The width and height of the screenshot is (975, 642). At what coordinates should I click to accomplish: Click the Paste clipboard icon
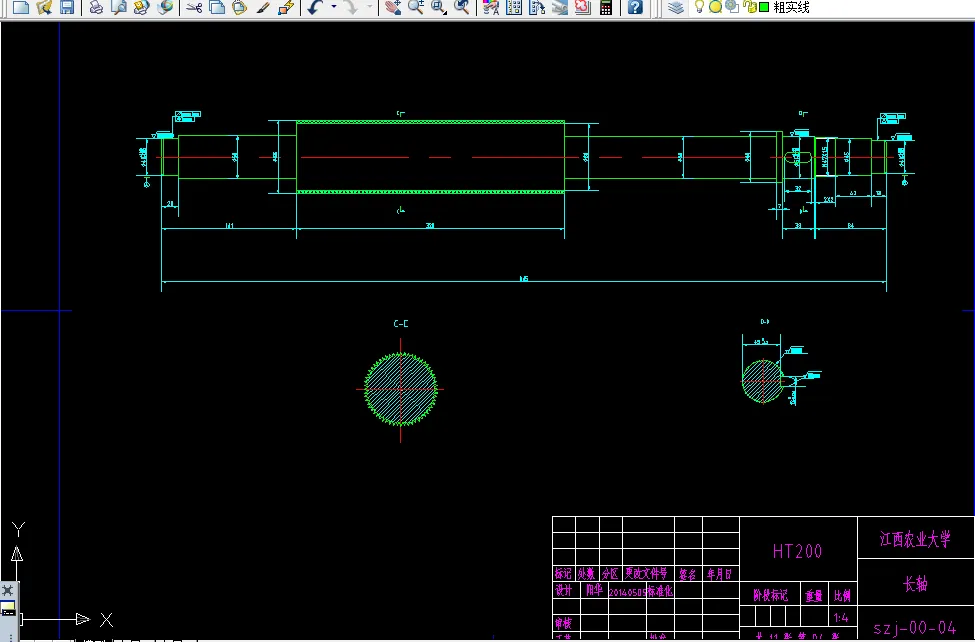tap(239, 7)
